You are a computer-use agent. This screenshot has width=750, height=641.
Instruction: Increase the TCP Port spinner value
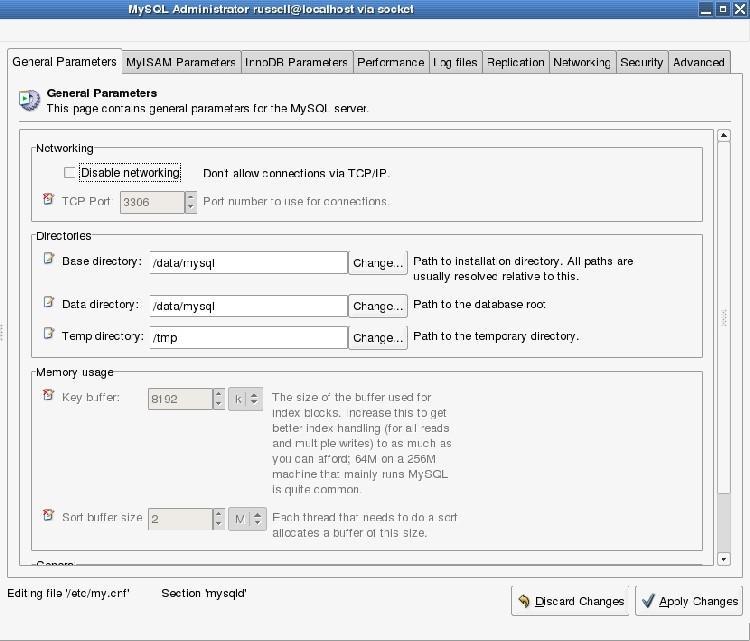(x=191, y=197)
